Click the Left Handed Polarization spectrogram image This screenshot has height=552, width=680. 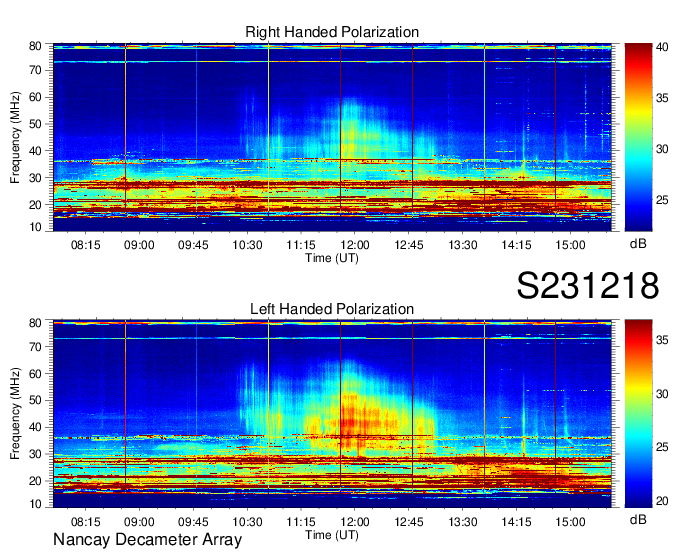coord(332,414)
